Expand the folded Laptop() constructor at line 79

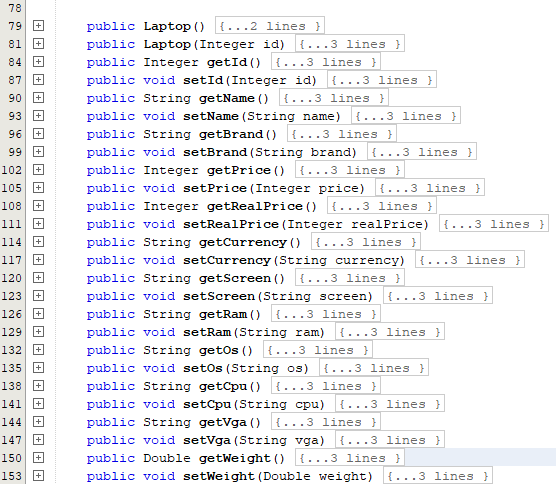pos(38,26)
